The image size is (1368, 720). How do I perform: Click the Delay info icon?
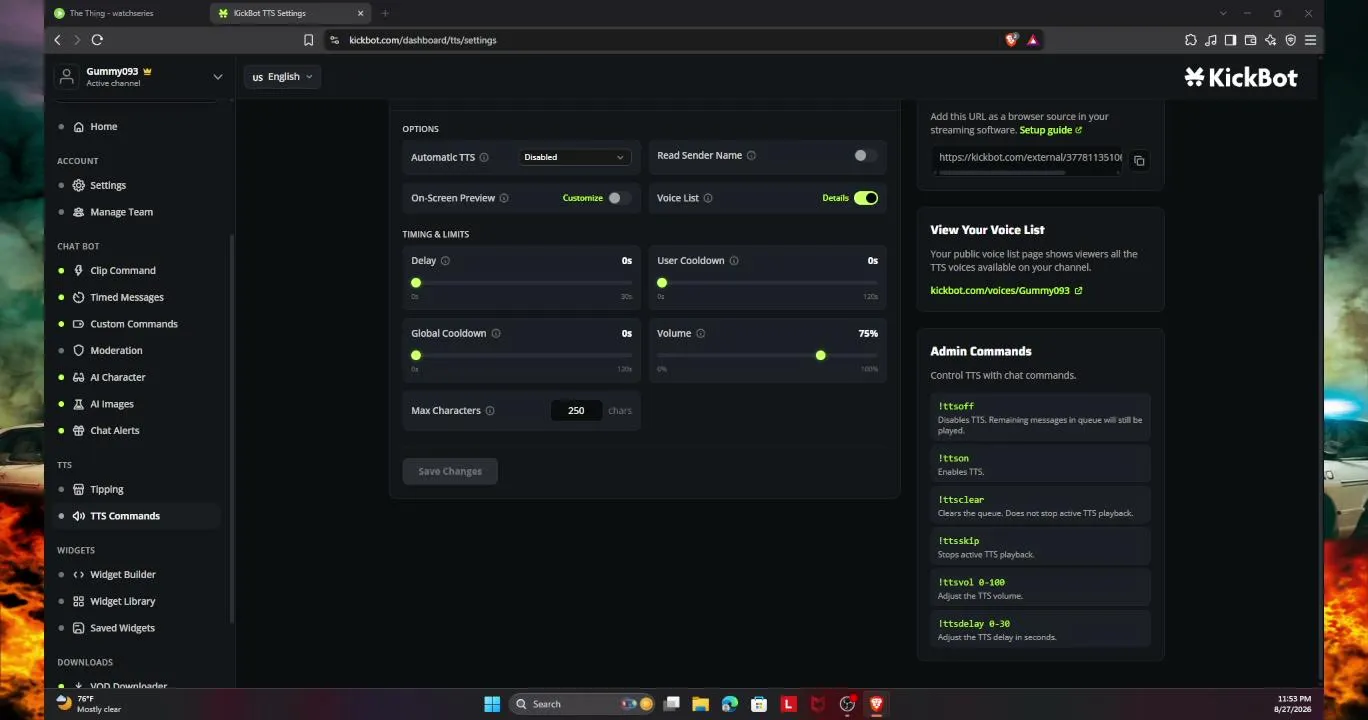445,261
